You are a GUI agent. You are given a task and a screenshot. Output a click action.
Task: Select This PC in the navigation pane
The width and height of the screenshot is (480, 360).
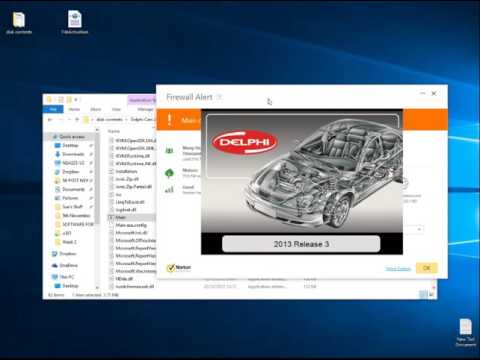tap(67, 277)
